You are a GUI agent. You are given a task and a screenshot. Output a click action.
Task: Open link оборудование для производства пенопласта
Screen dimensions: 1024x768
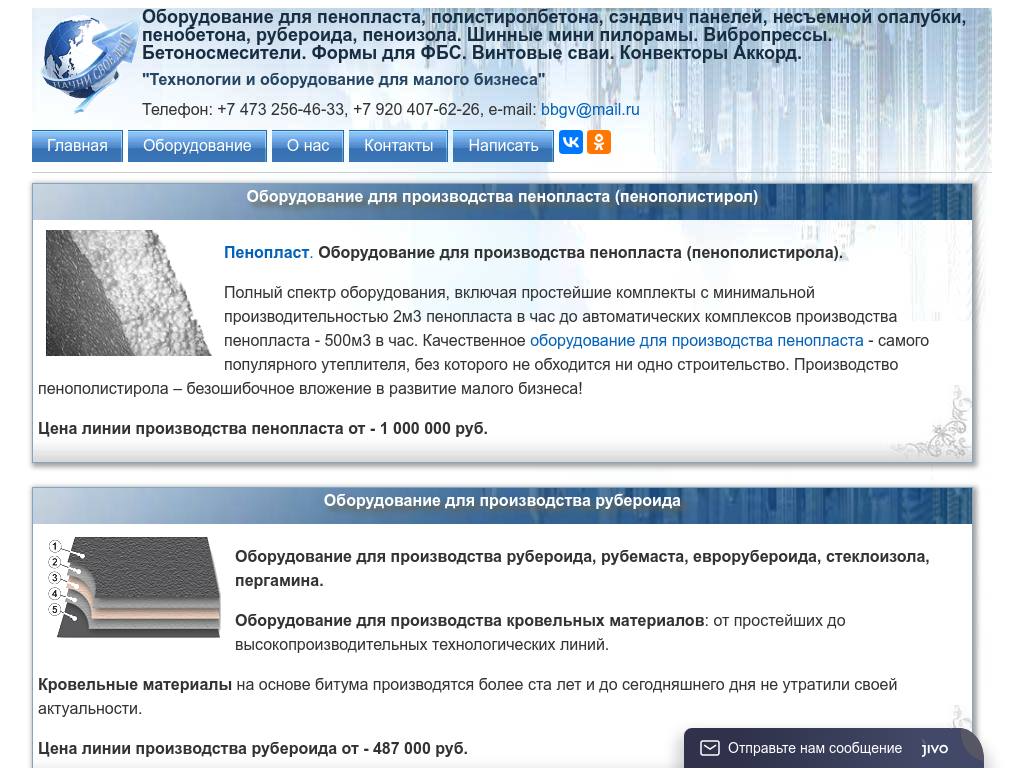[x=696, y=341]
